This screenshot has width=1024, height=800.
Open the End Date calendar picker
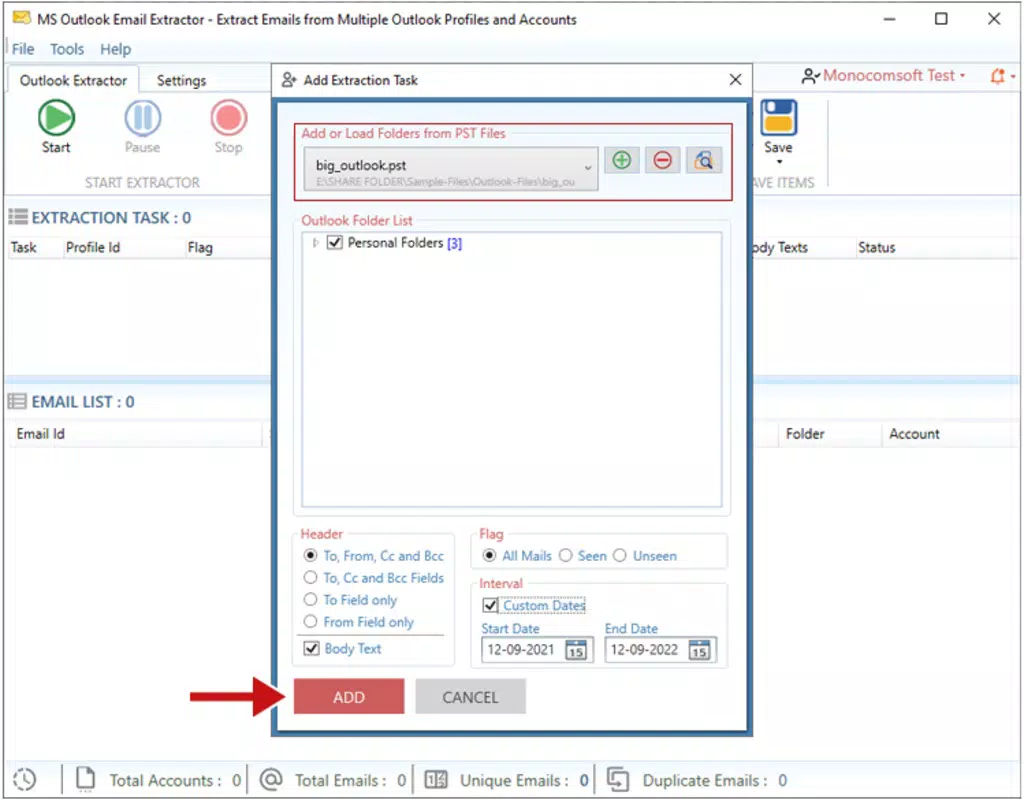tap(699, 650)
